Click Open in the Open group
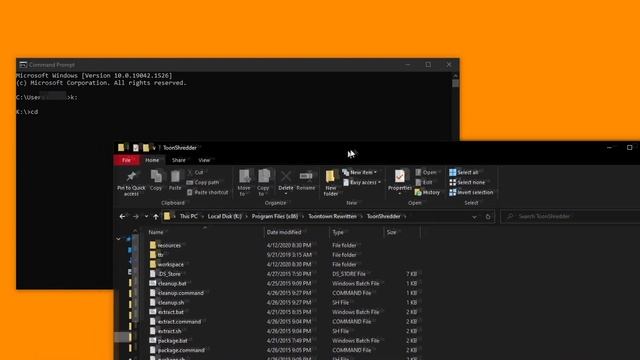This screenshot has height=360, width=640. tap(426, 172)
